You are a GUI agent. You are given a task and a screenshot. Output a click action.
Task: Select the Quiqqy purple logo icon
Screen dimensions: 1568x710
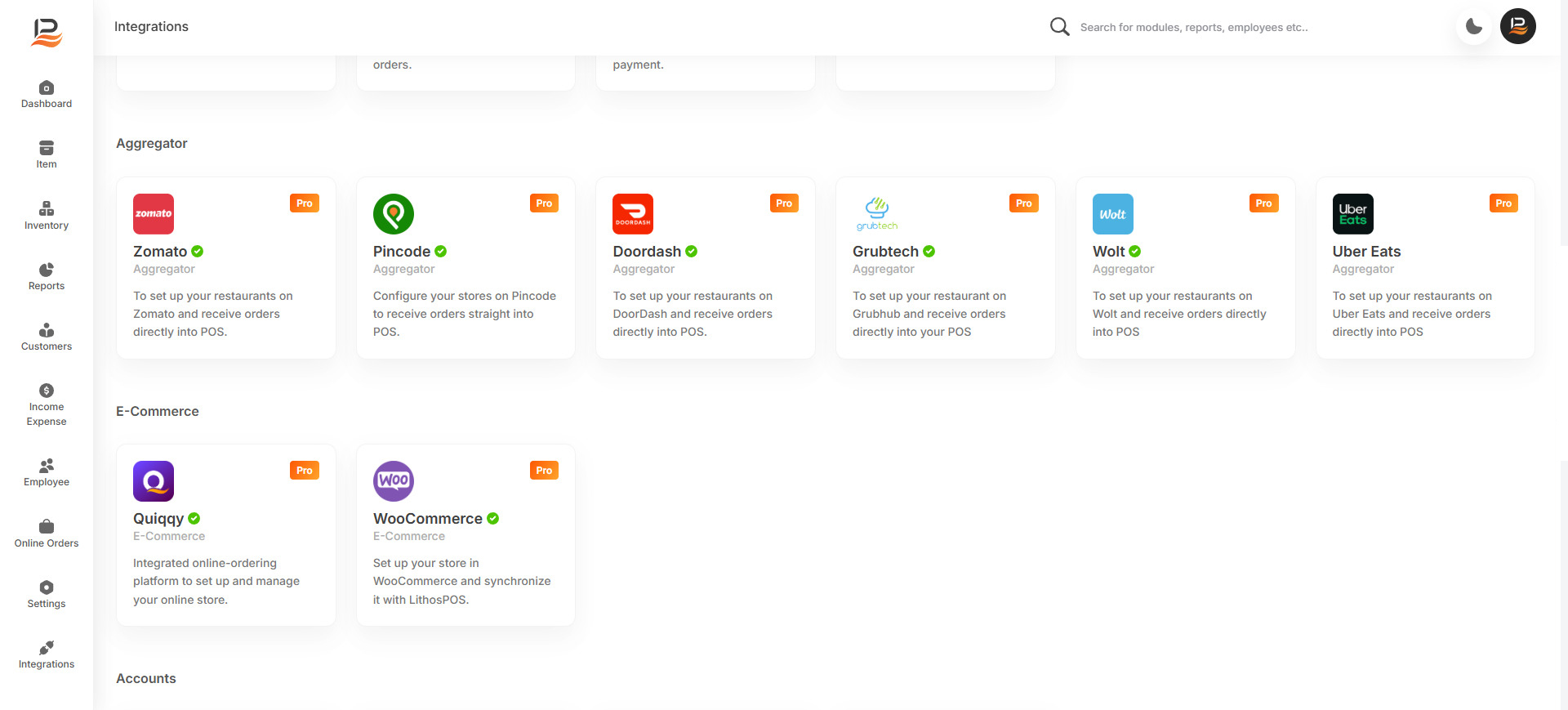coord(154,481)
